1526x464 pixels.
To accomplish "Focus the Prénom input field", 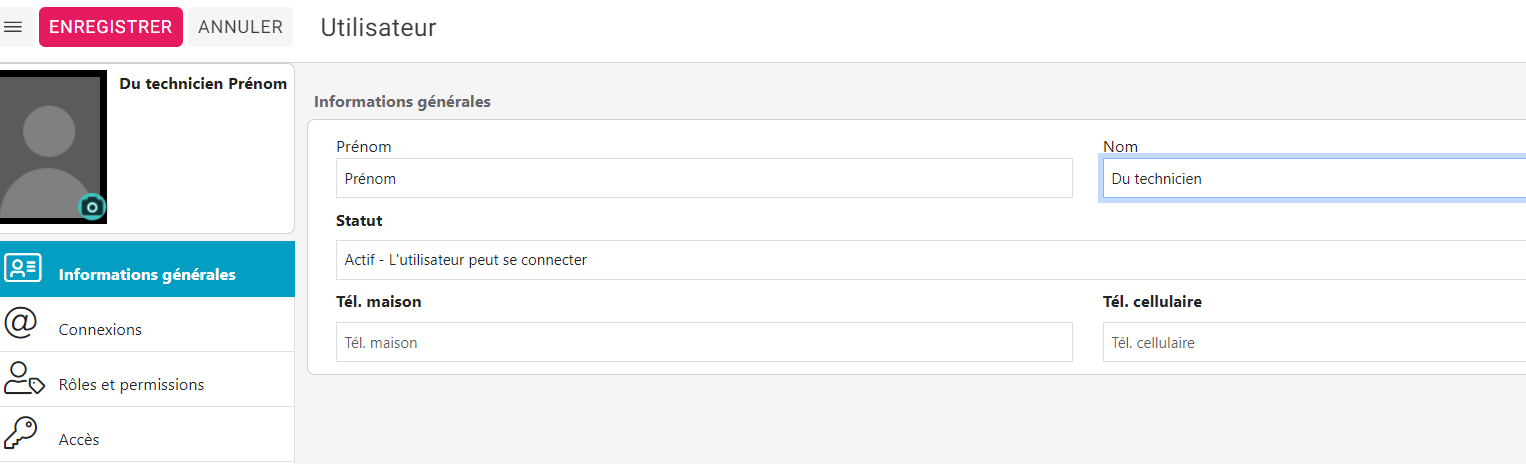I will [704, 179].
